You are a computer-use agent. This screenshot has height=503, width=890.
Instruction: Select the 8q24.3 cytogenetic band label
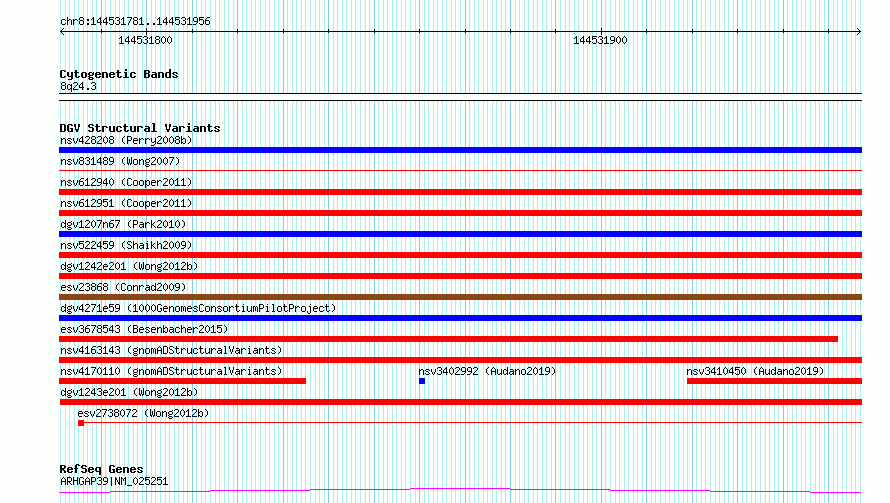coord(78,86)
